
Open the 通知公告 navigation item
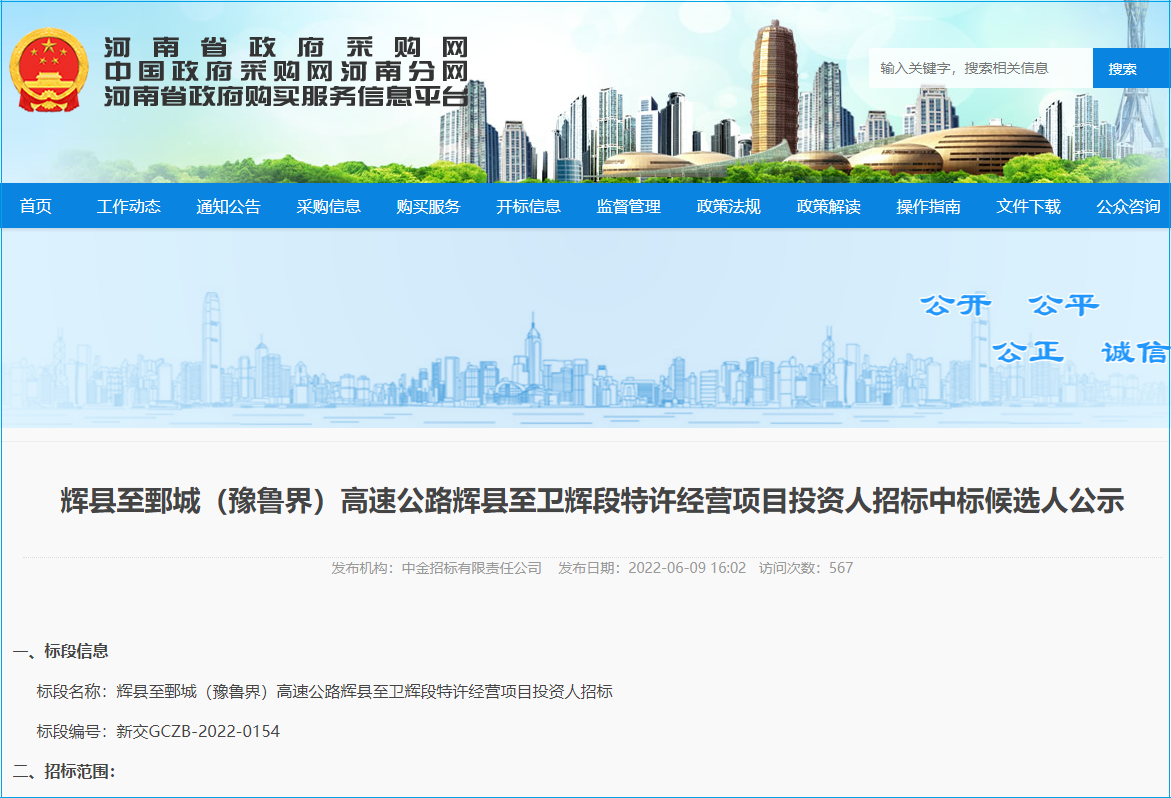(228, 207)
